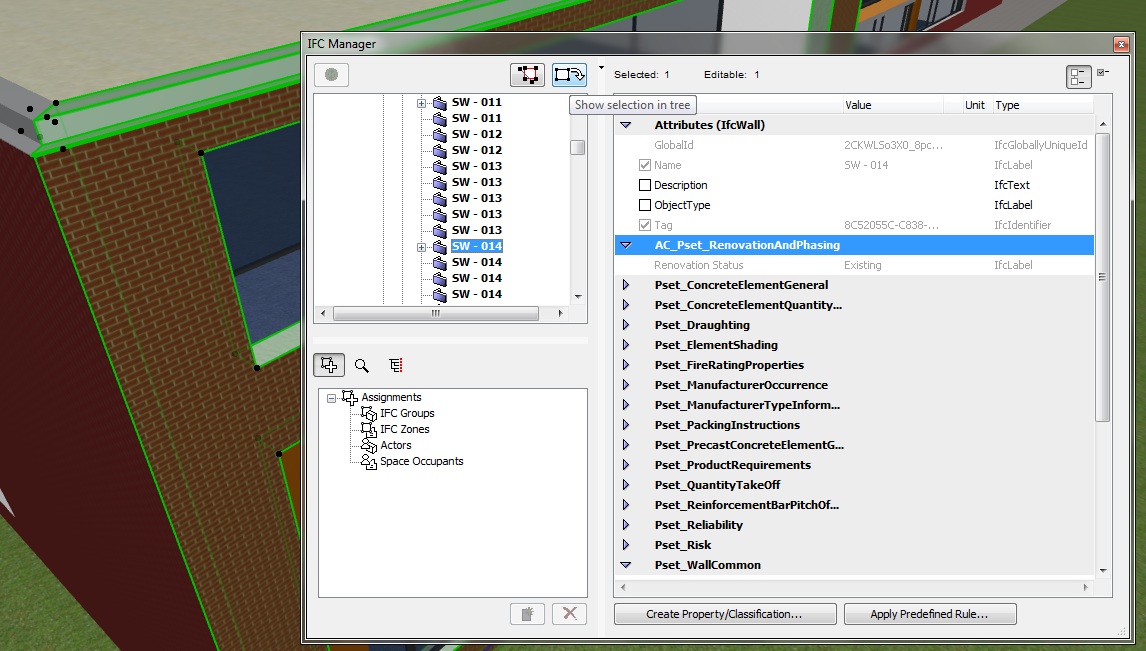Click the delete assignment red X icon
Image resolution: width=1146 pixels, height=651 pixels.
click(568, 613)
